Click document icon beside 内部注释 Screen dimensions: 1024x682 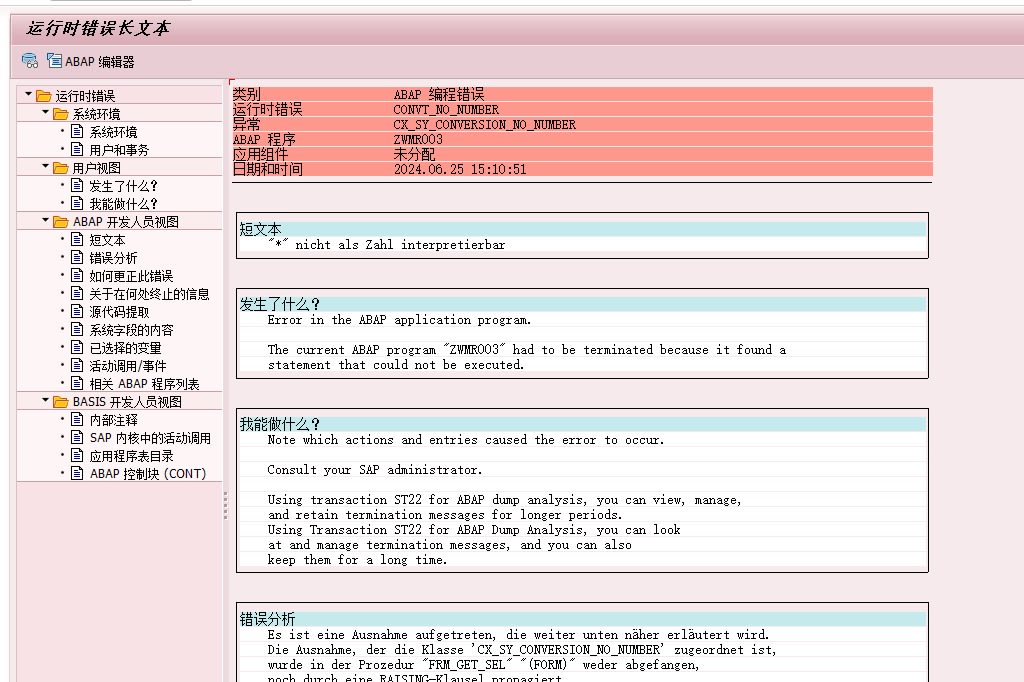pos(77,420)
